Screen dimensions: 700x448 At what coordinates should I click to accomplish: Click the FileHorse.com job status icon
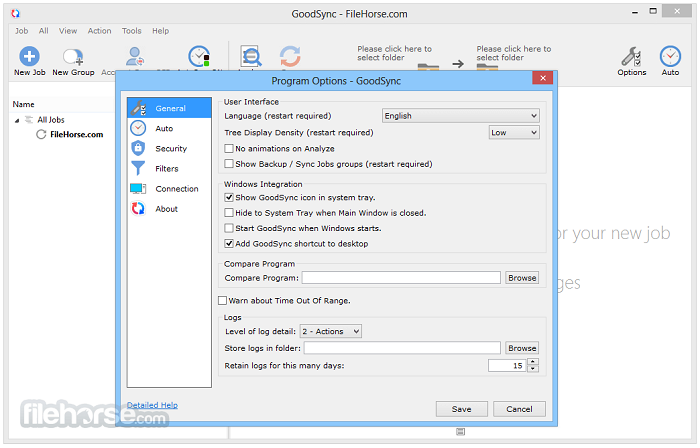point(41,134)
